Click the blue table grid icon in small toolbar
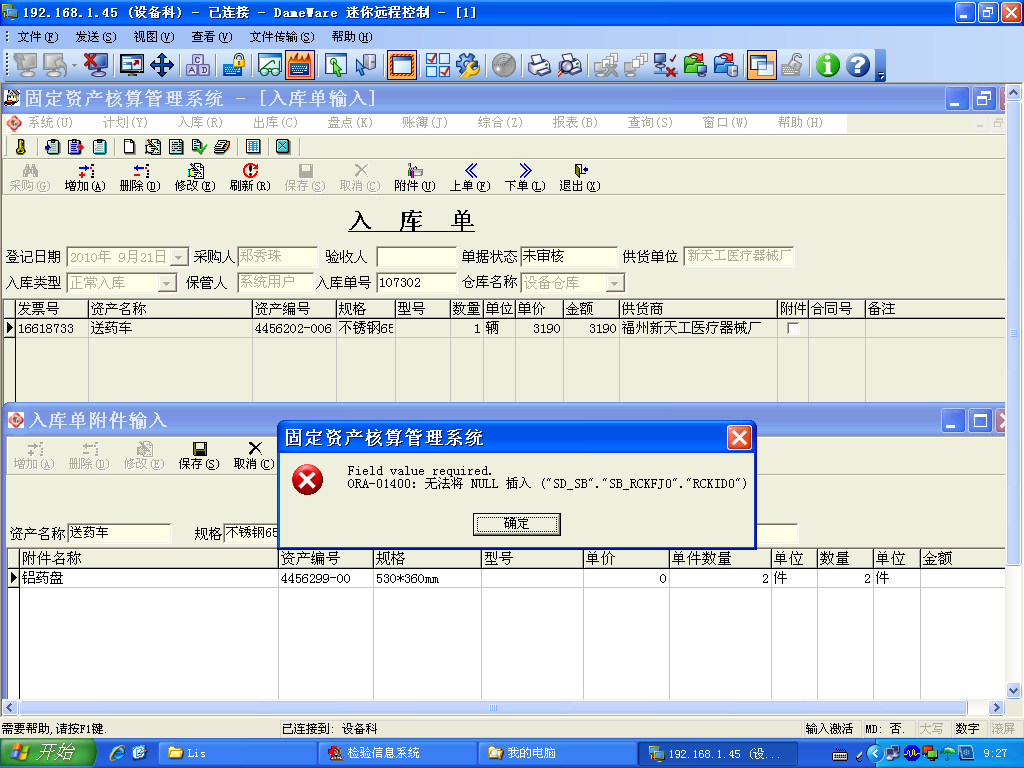1024x768 pixels. click(x=253, y=147)
